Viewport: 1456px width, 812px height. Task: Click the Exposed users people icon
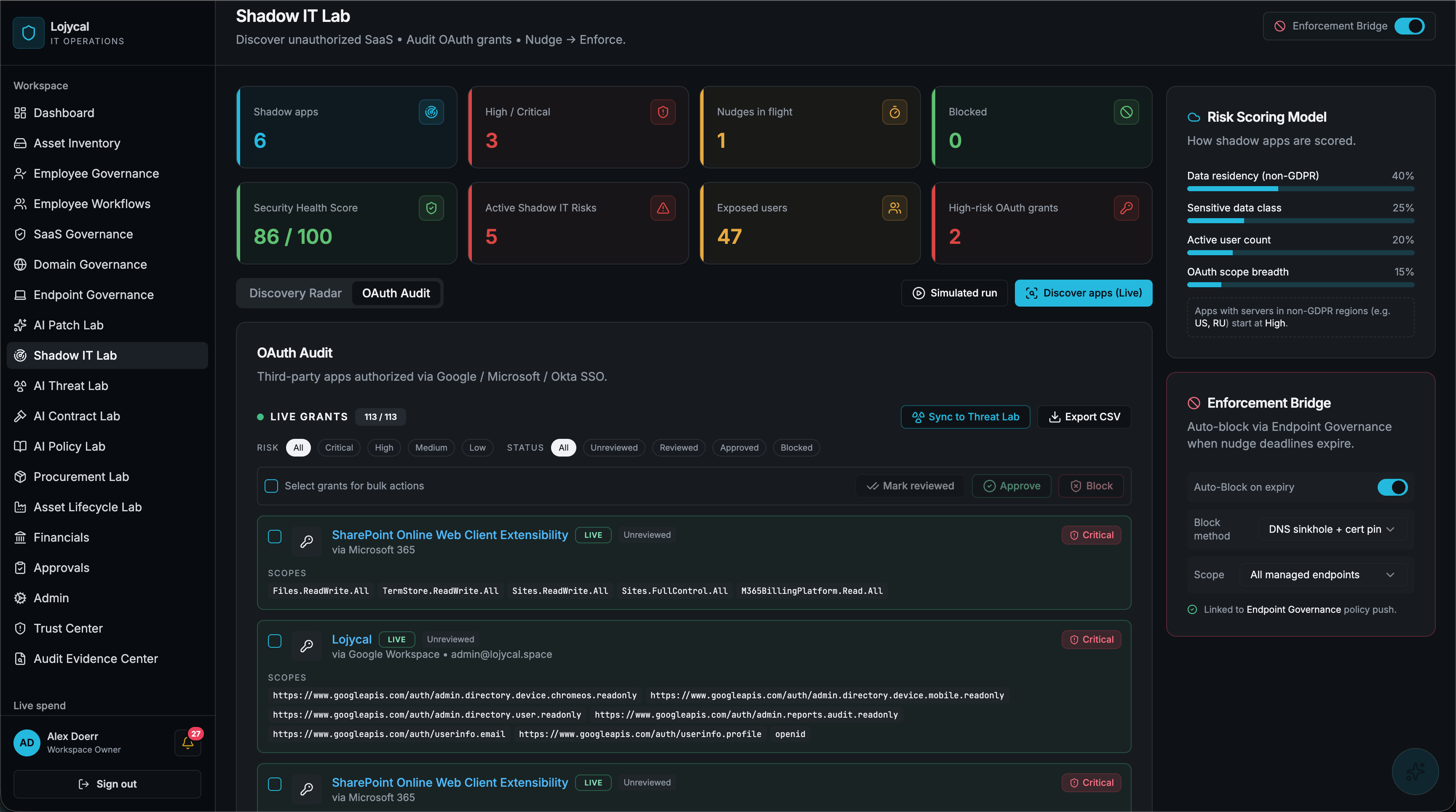895,208
